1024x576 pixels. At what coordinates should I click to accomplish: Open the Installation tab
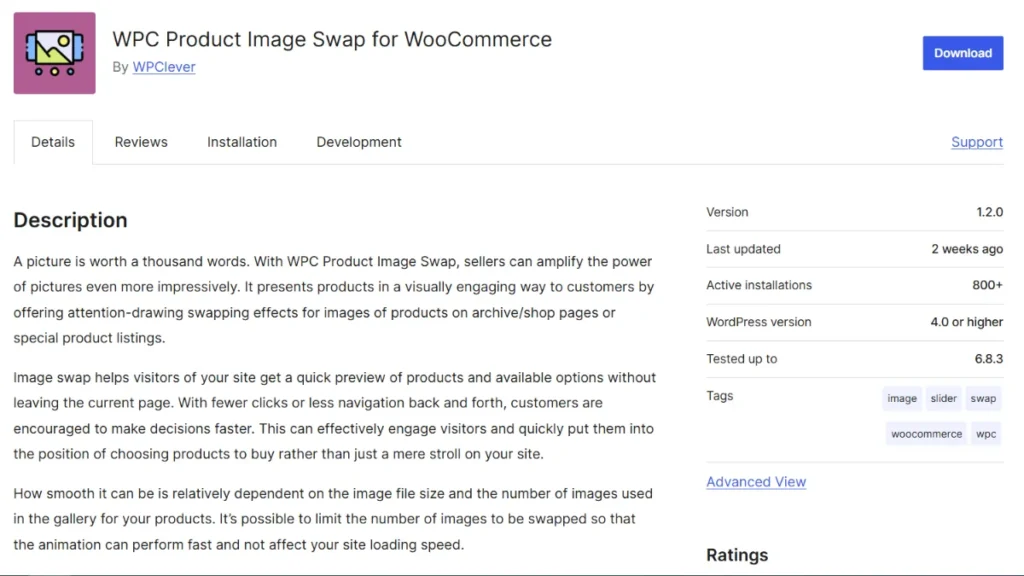click(x=241, y=142)
